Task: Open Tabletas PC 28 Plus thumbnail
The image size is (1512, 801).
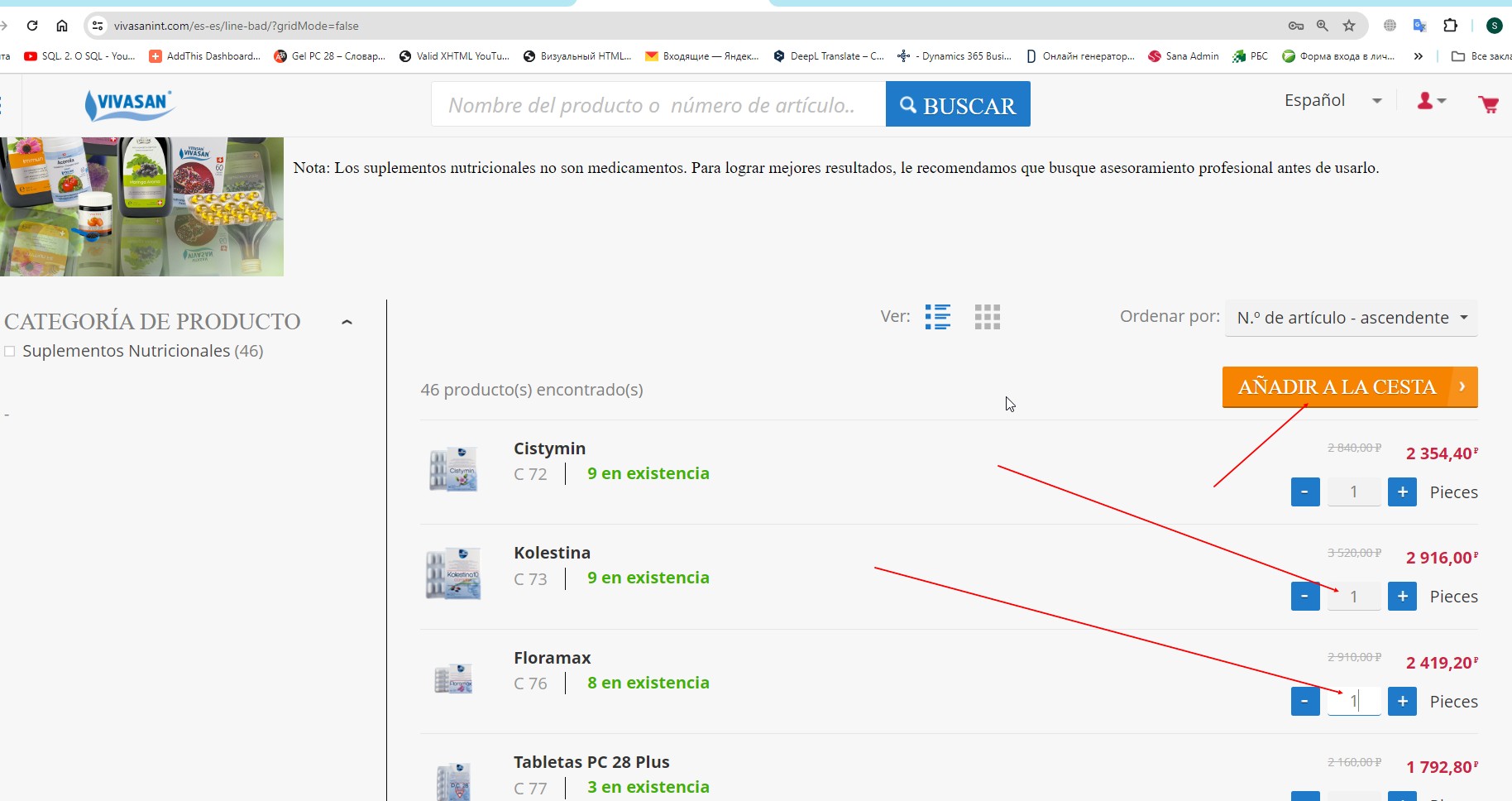Action: [x=453, y=780]
